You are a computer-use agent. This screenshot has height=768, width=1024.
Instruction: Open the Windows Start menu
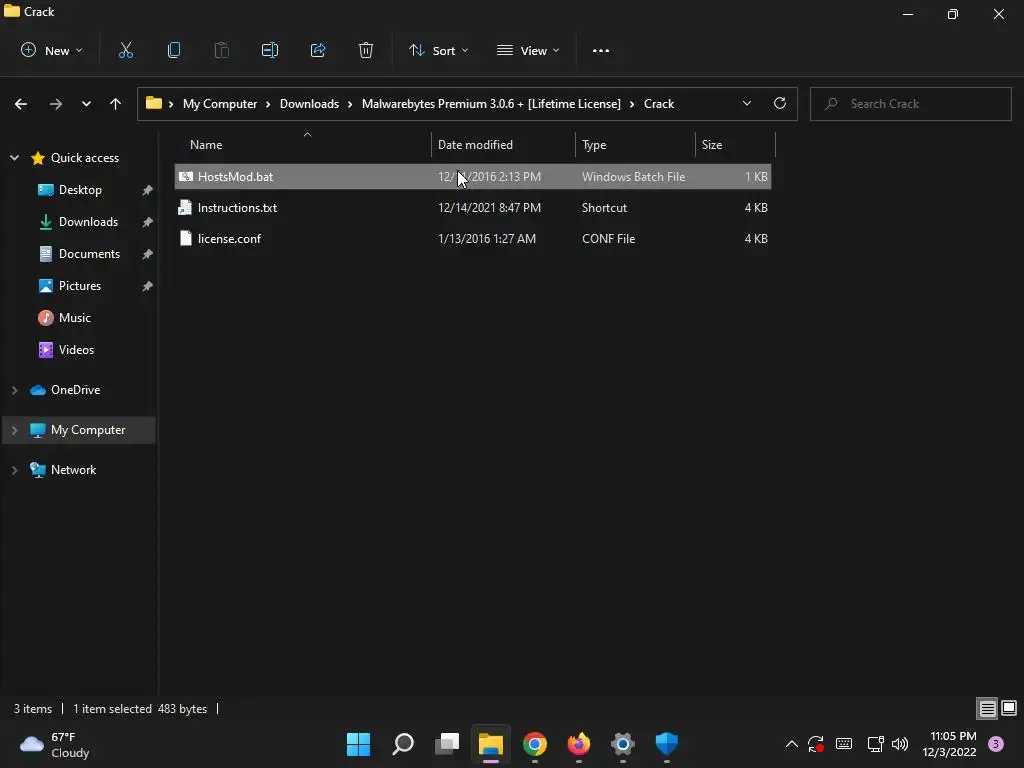click(x=359, y=744)
